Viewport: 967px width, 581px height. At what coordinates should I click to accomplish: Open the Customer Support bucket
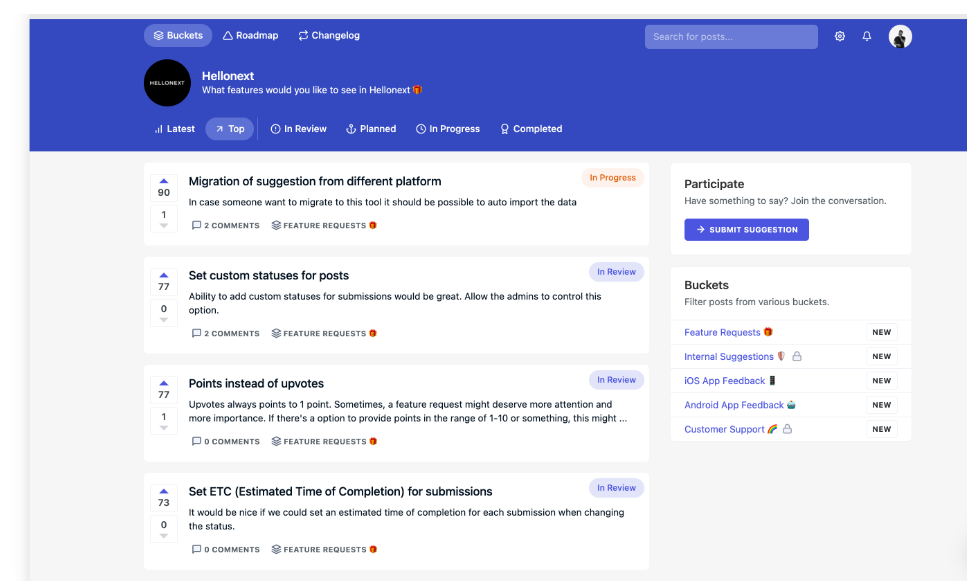[x=725, y=429]
